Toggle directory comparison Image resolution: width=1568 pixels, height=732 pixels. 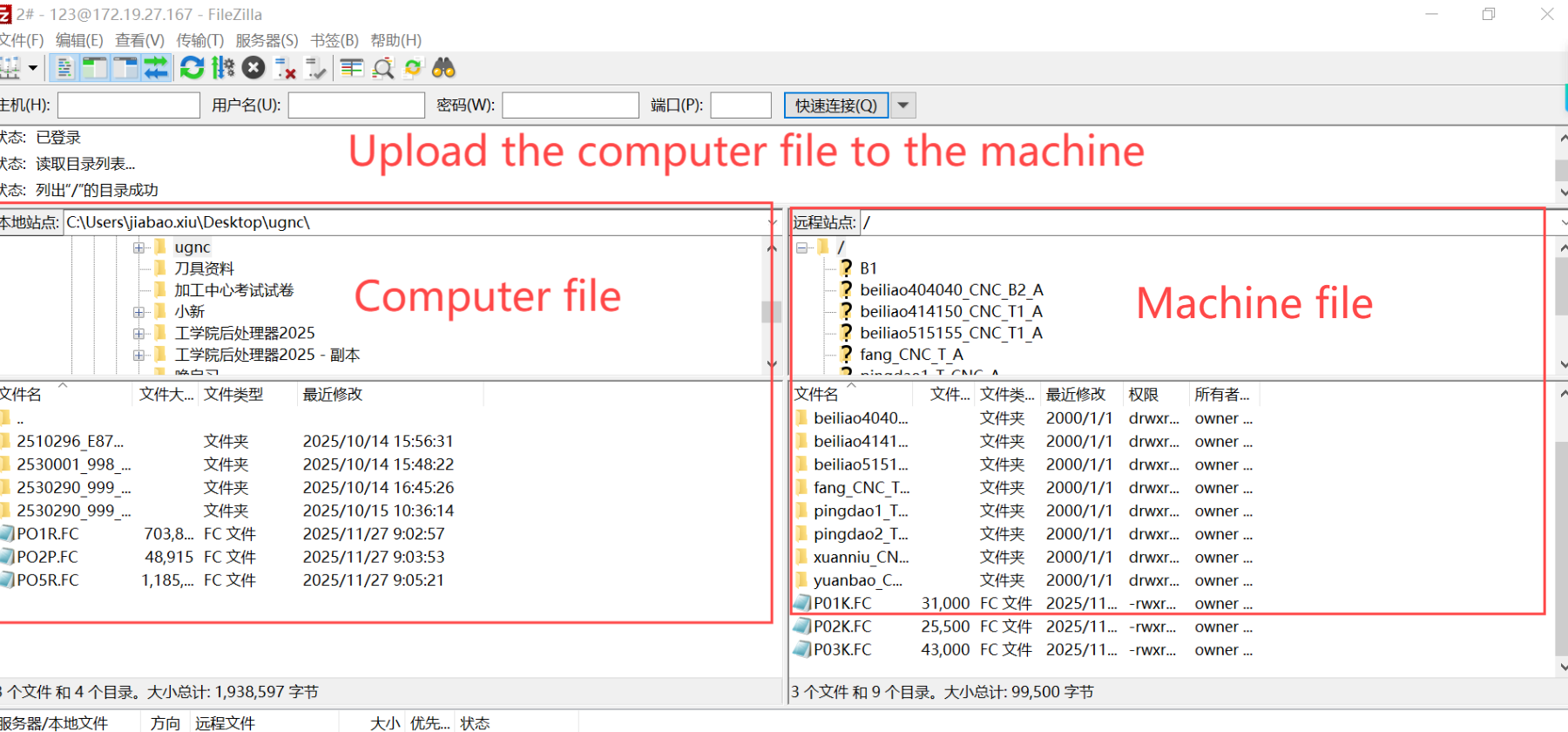pyautogui.click(x=382, y=68)
